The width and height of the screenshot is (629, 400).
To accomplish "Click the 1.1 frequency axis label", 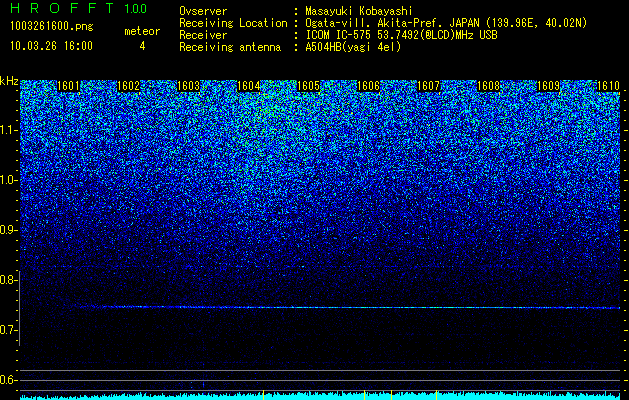I will click(8, 130).
